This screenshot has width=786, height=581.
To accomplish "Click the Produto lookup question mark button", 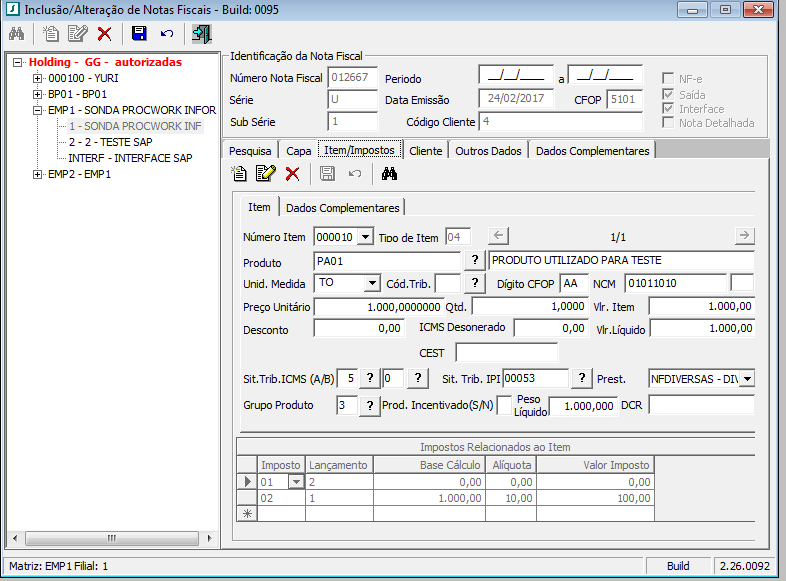I will click(475, 260).
